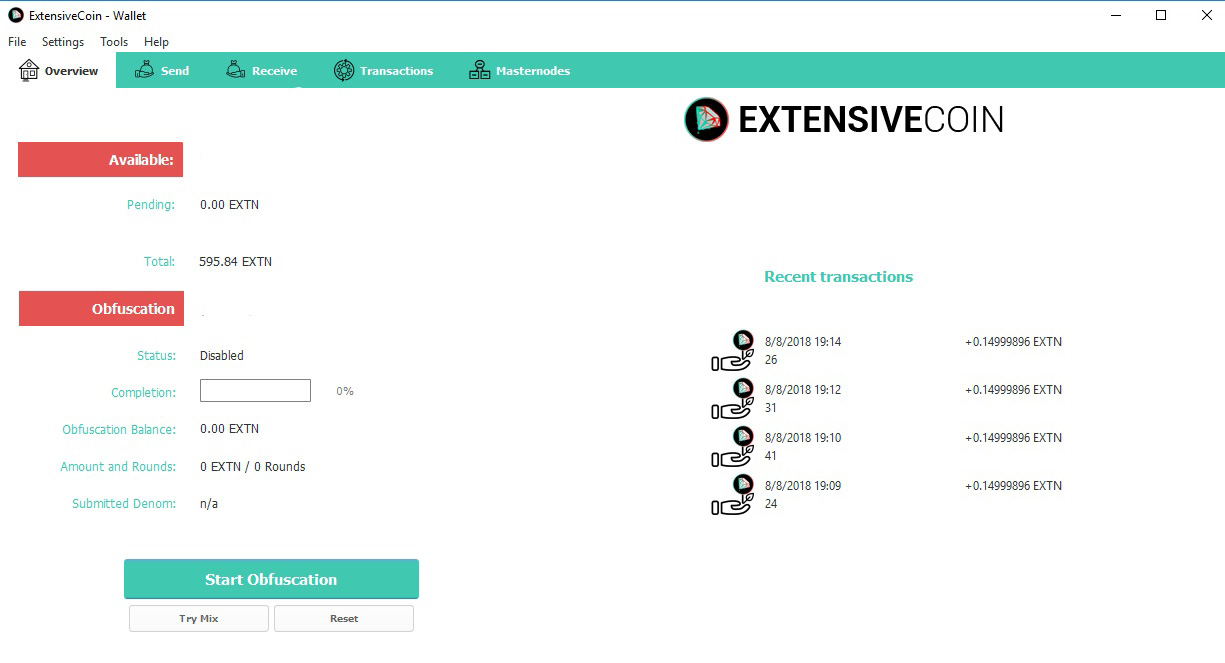Click the Submitted Denom label
This screenshot has width=1225, height=663.
[x=124, y=504]
